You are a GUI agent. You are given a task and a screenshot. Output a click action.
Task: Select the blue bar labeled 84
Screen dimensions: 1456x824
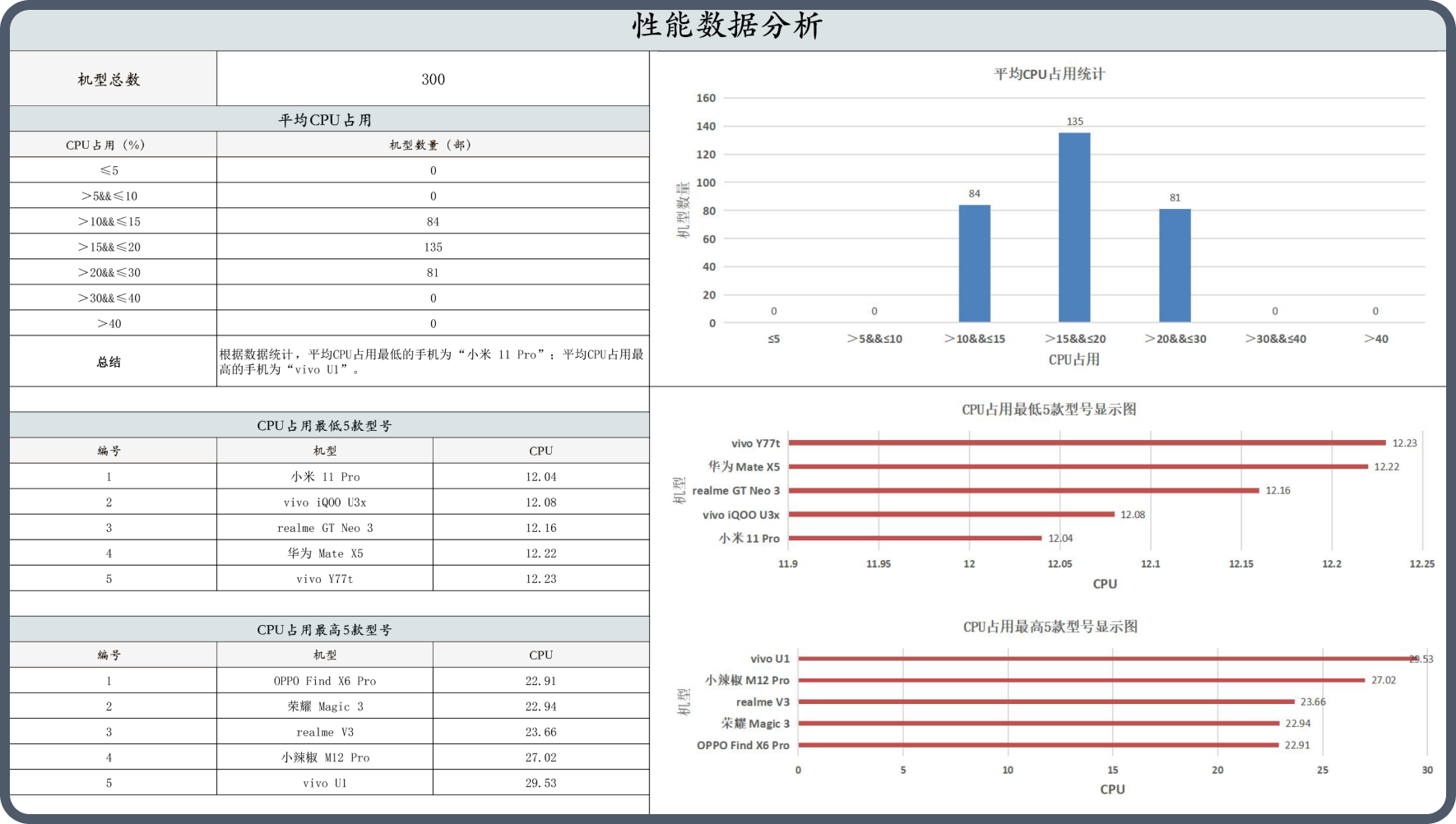[974, 263]
